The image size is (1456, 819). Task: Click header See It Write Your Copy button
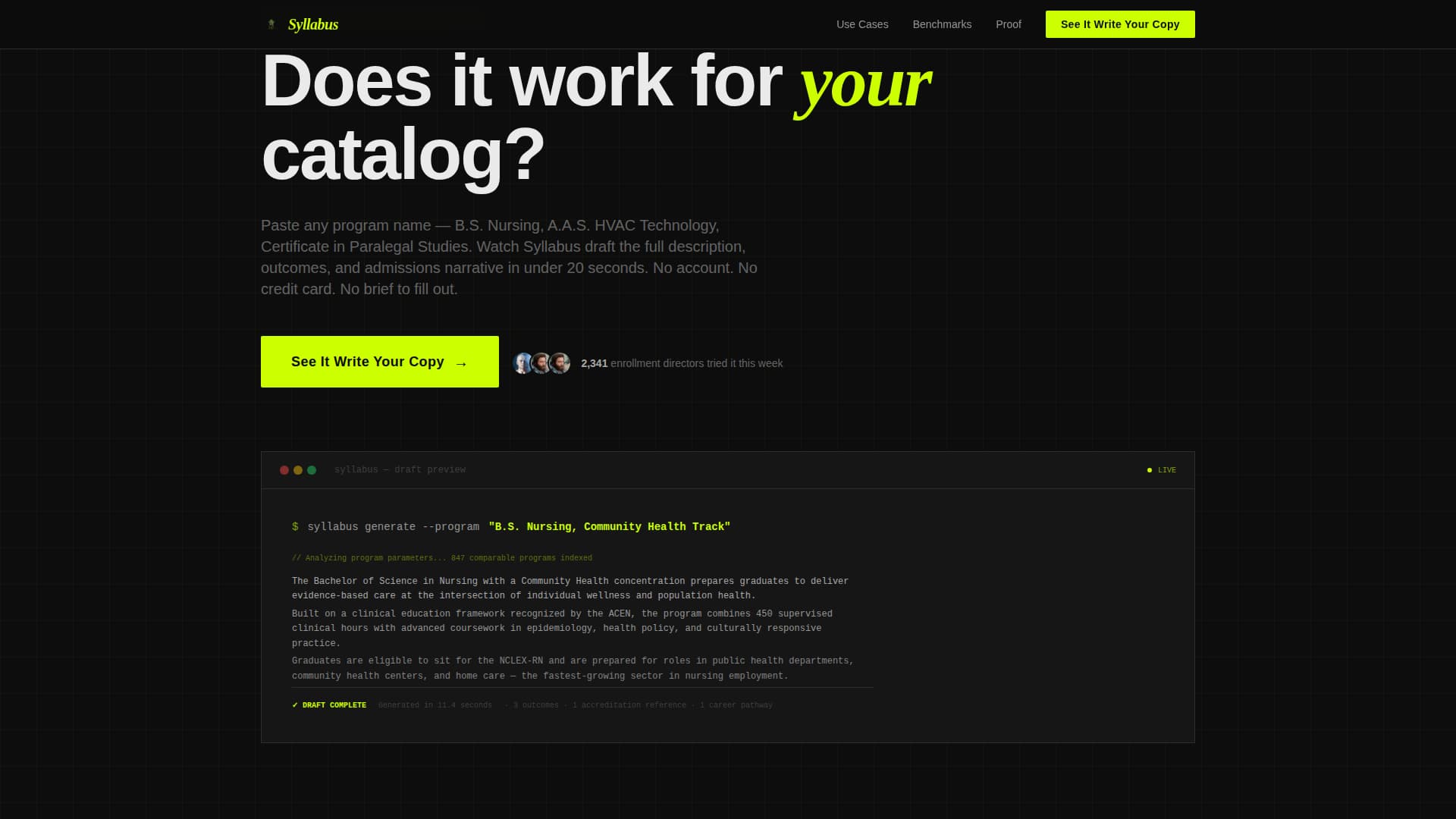click(1120, 24)
